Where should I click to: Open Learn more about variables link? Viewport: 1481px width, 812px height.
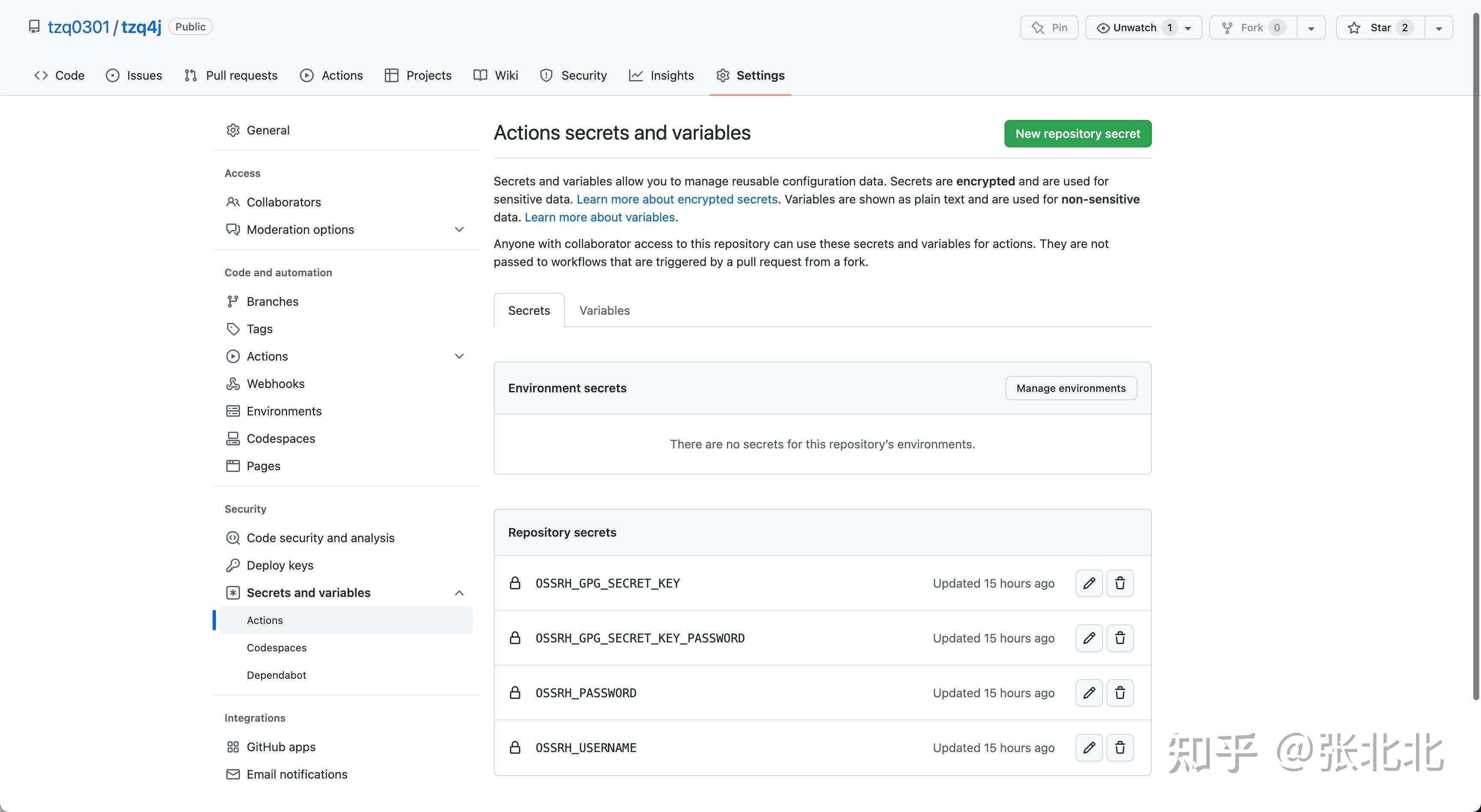click(600, 217)
